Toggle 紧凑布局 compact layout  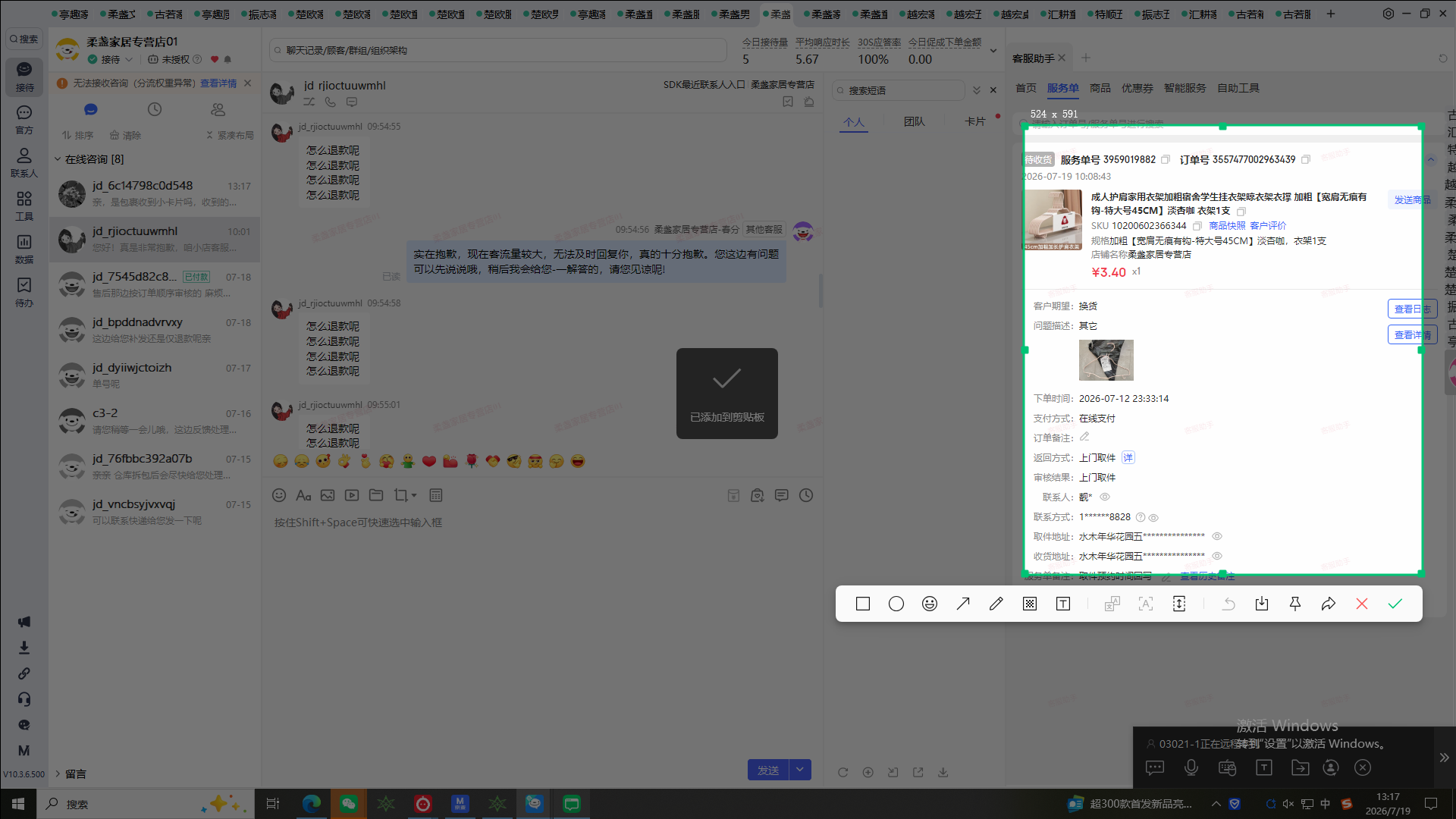click(230, 135)
